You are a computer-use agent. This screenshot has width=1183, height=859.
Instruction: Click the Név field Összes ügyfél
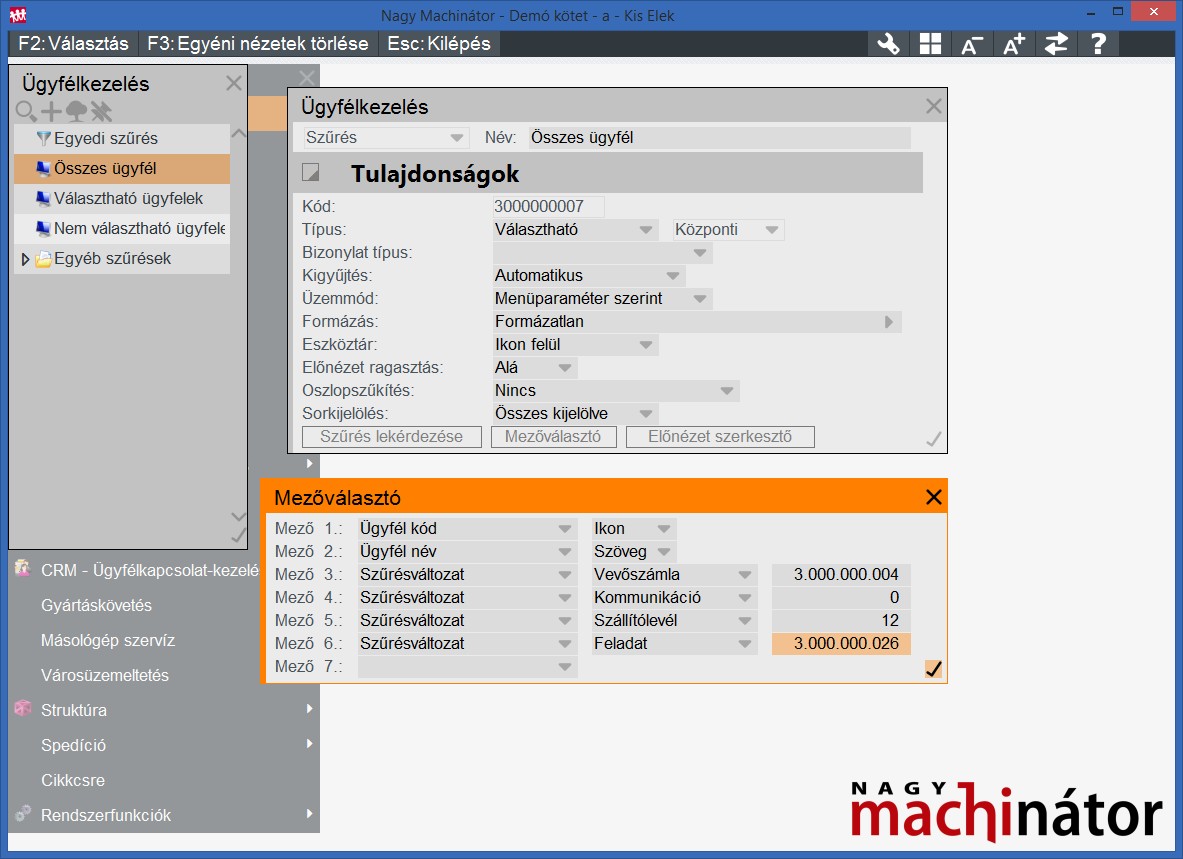(x=719, y=138)
